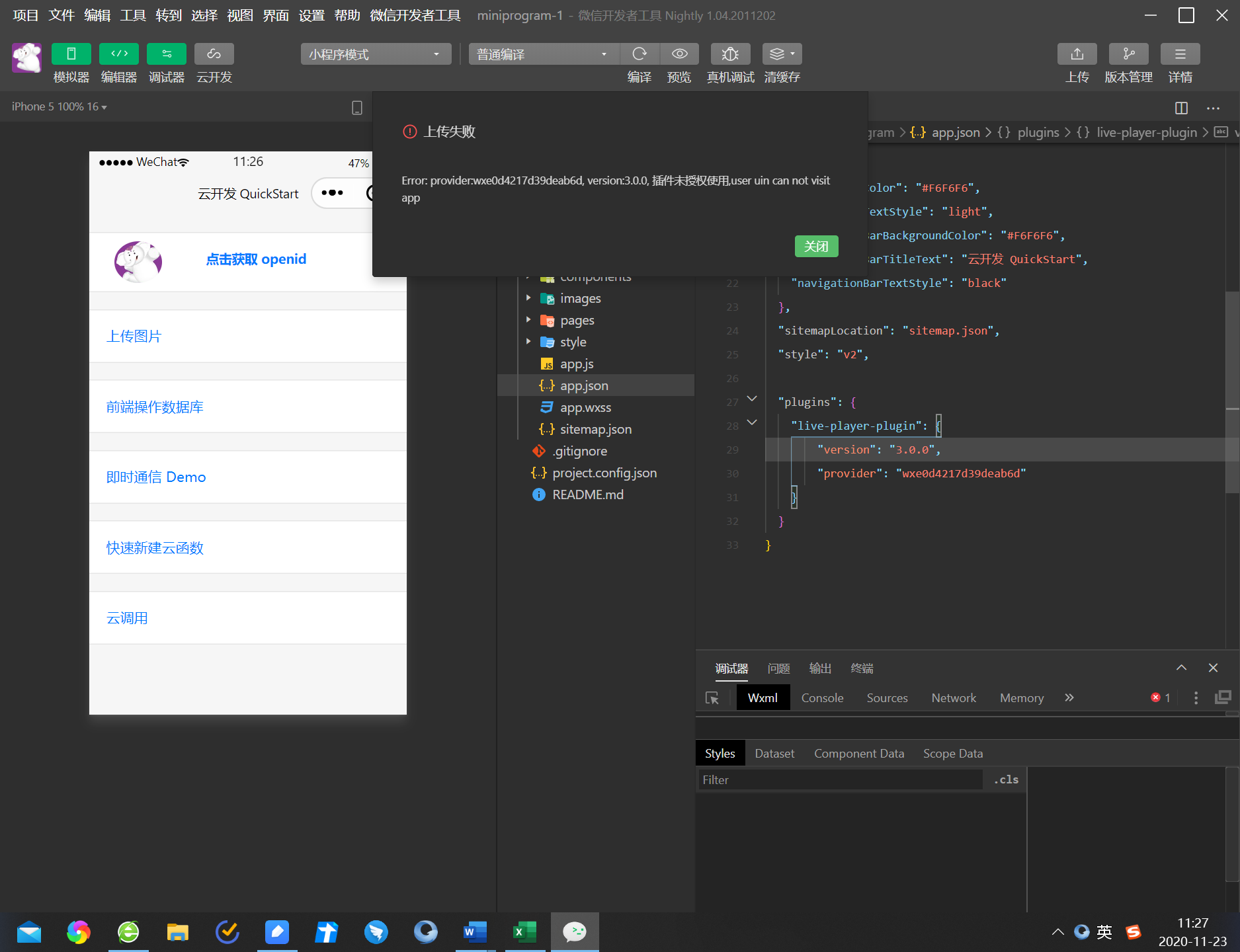Open the iPhone 5 device selector

click(x=59, y=106)
